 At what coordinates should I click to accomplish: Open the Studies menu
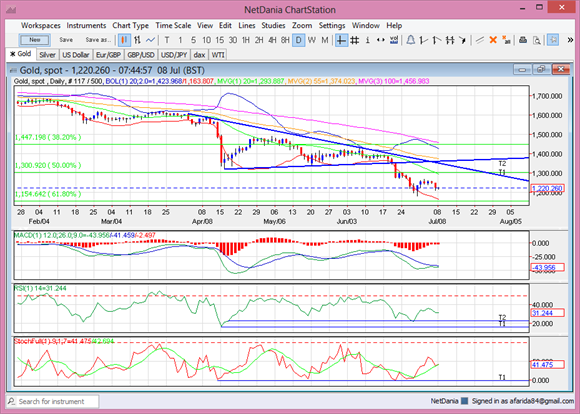273,26
